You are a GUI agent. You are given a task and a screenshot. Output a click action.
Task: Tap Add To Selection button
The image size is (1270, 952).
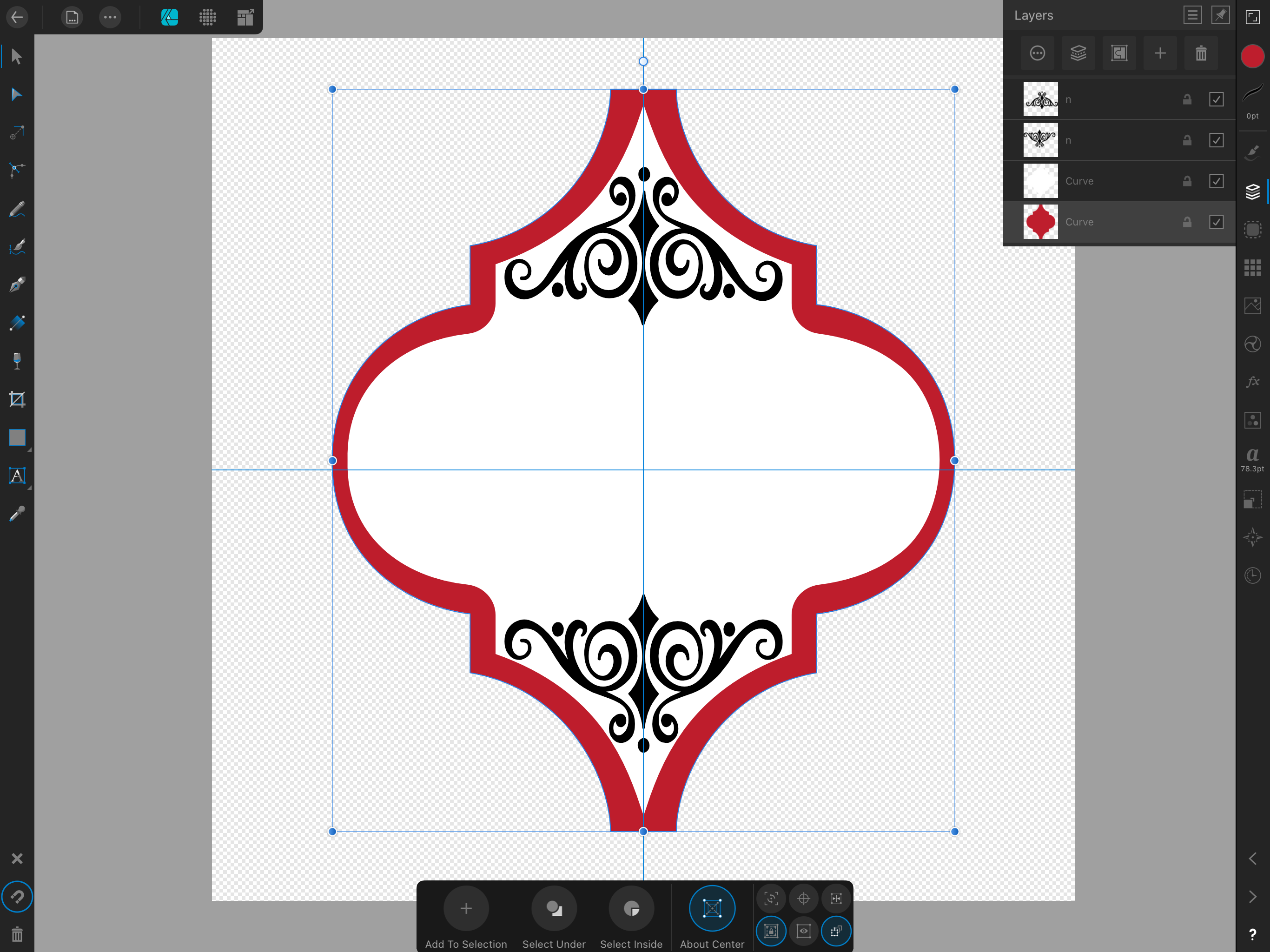click(x=466, y=917)
